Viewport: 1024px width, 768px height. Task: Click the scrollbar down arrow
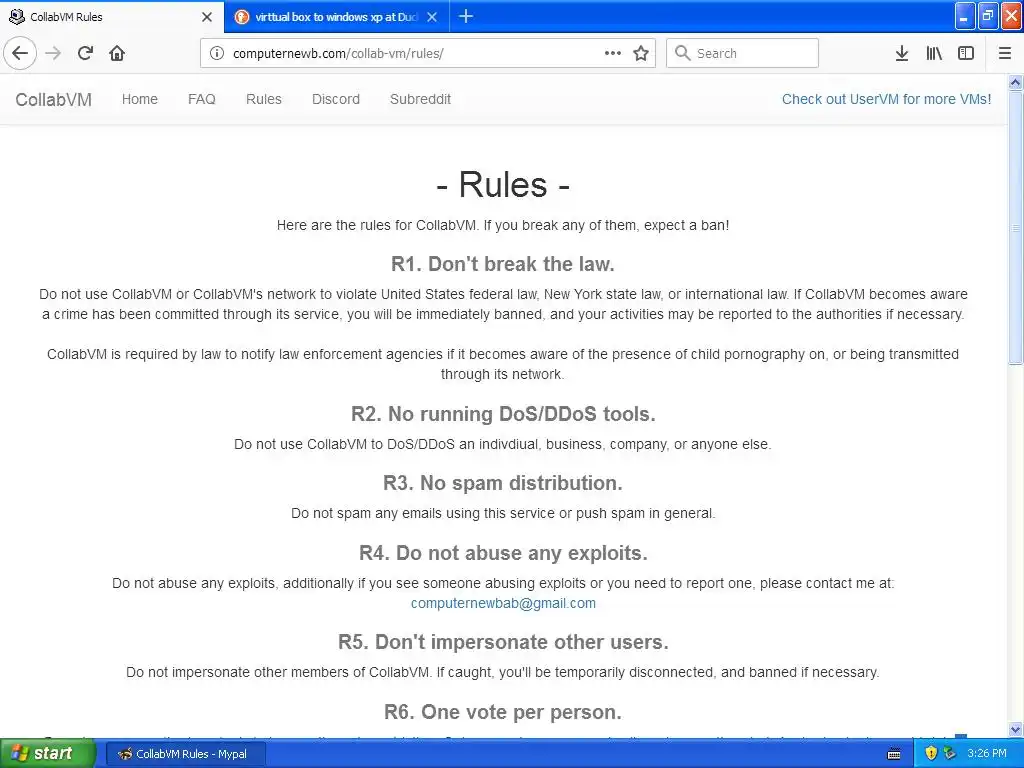(1016, 729)
